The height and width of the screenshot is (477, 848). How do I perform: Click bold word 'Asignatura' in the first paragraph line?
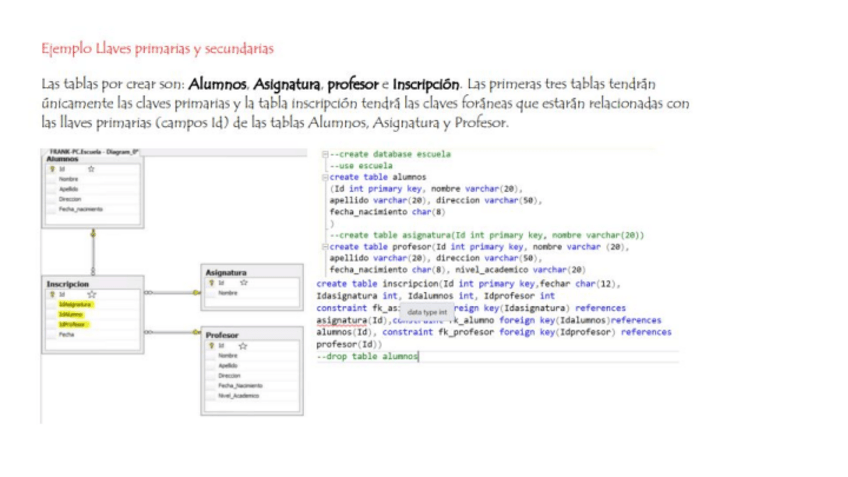tap(287, 84)
